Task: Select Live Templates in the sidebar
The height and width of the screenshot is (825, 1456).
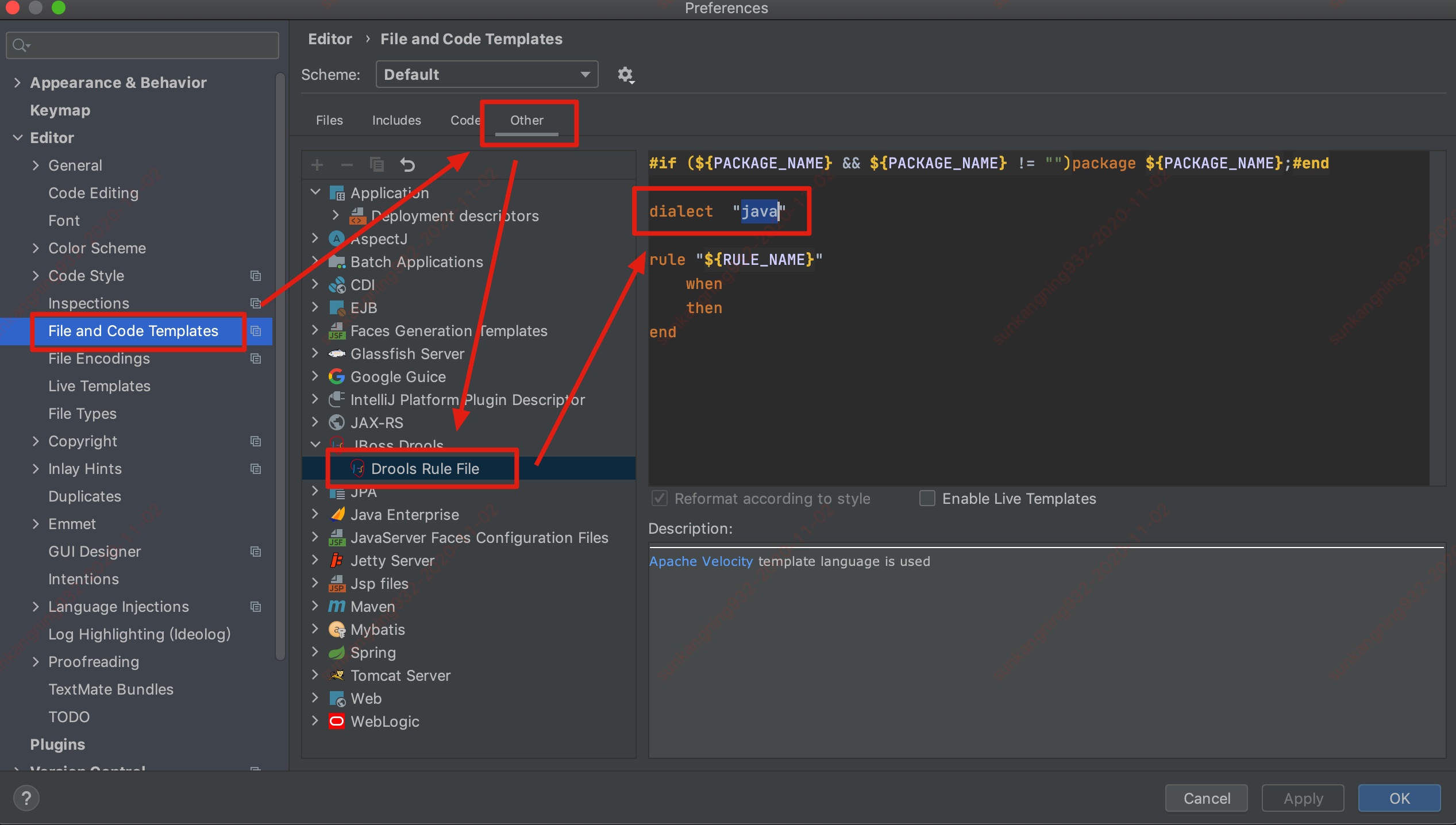Action: click(x=99, y=386)
